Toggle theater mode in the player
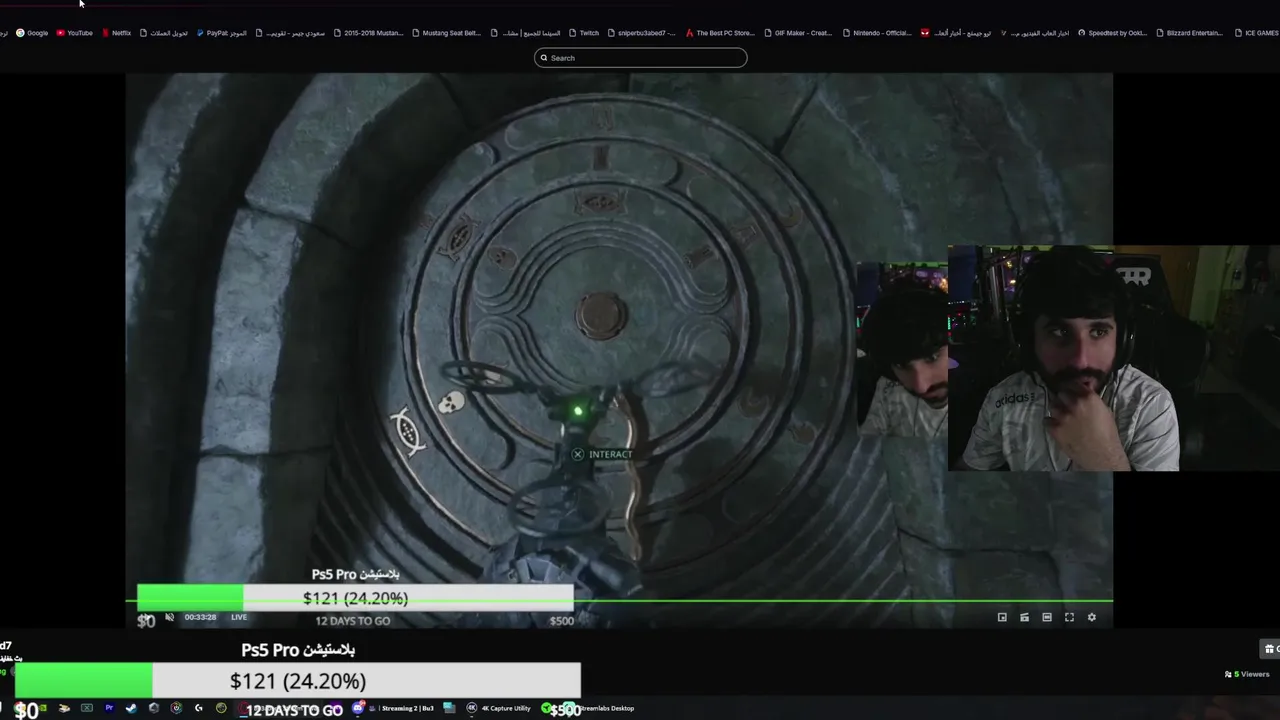Image resolution: width=1280 pixels, height=720 pixels. (x=1047, y=617)
